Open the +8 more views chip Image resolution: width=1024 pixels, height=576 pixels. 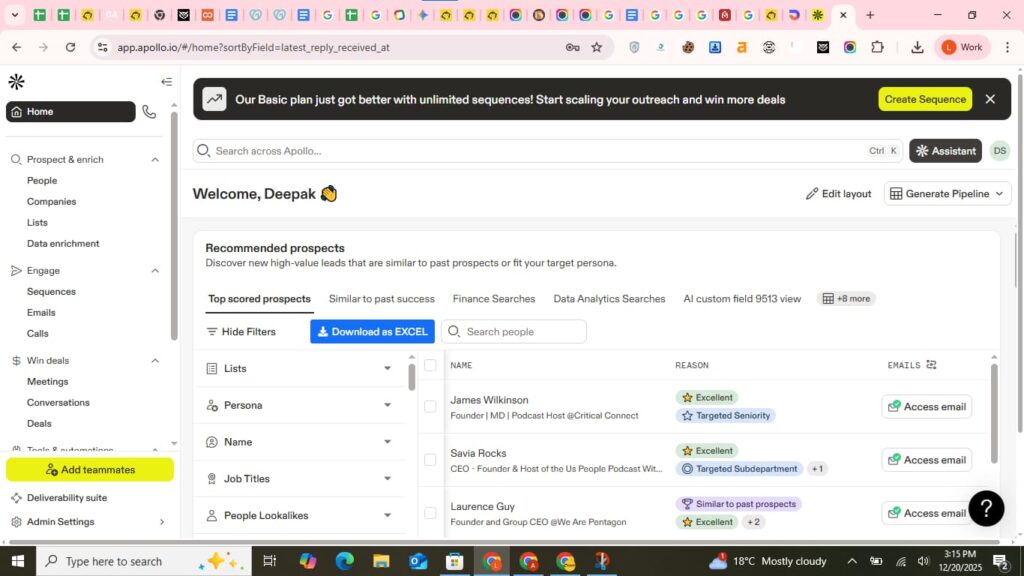coord(846,298)
